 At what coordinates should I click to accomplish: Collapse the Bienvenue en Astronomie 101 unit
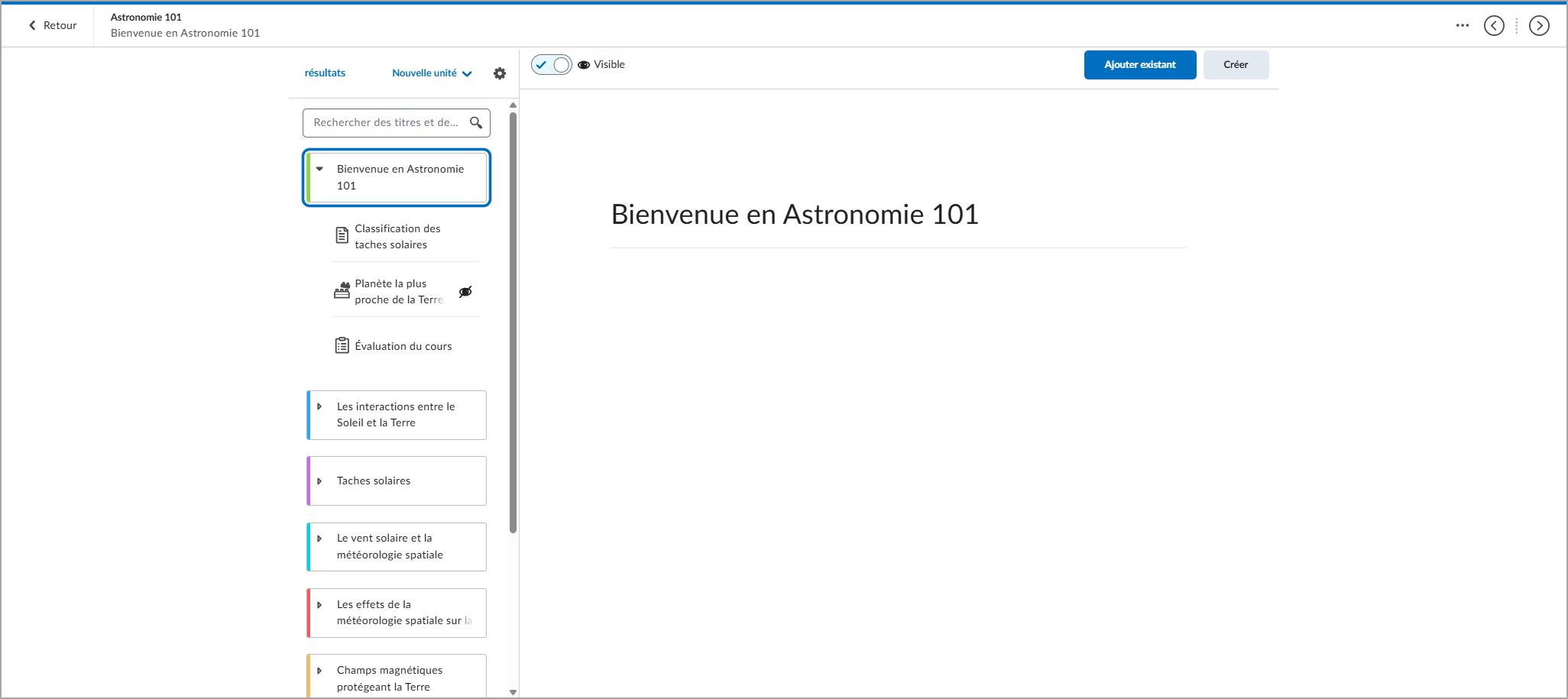pyautogui.click(x=319, y=169)
